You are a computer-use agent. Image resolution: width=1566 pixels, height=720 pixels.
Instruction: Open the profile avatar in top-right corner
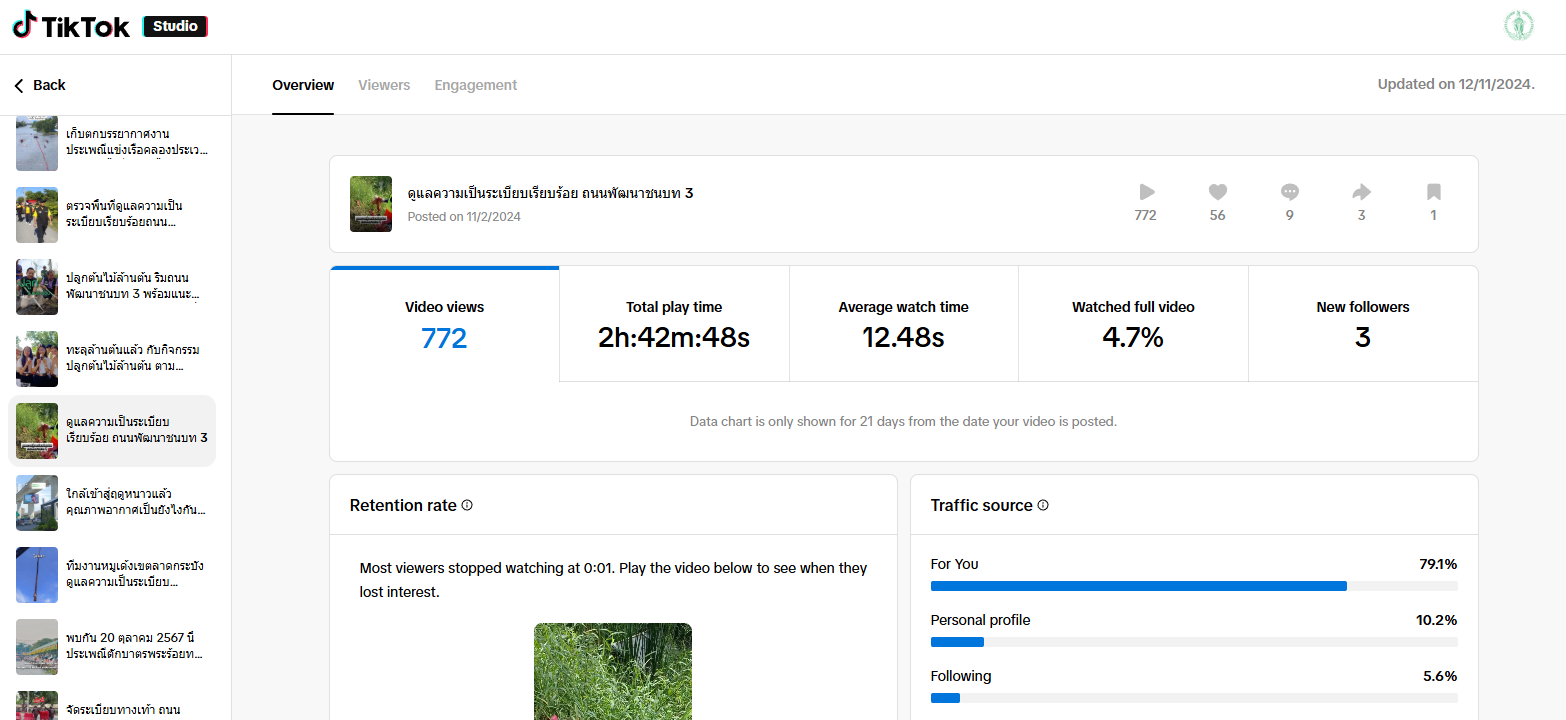click(x=1518, y=26)
